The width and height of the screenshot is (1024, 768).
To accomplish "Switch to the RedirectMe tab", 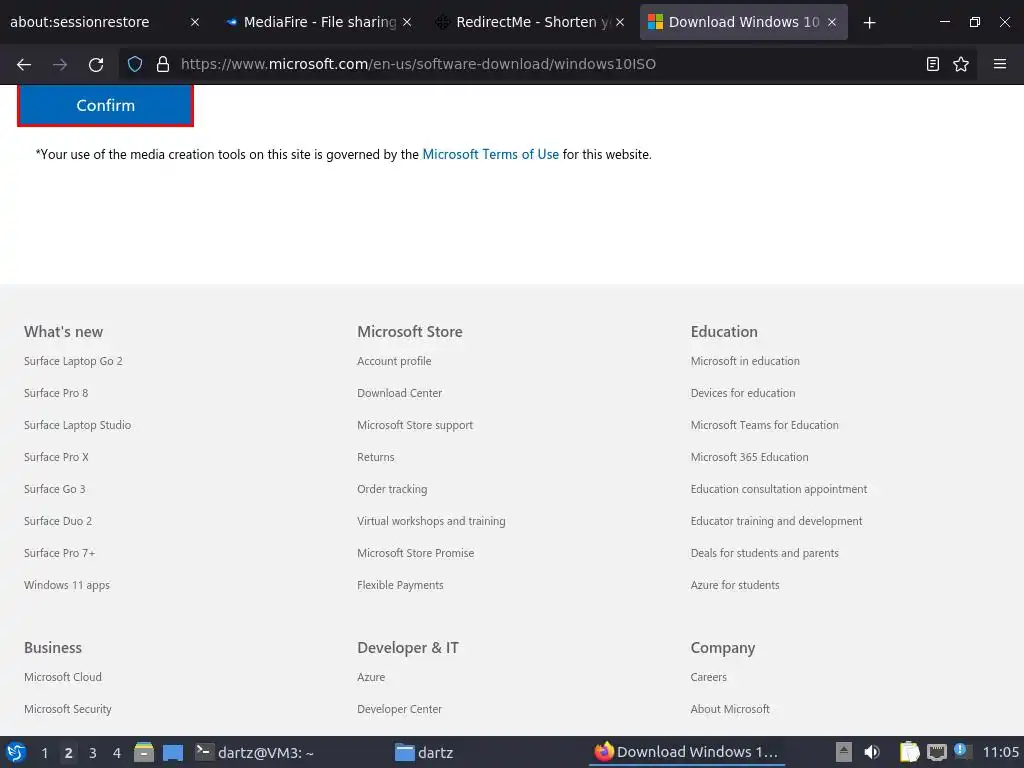I will (x=532, y=22).
